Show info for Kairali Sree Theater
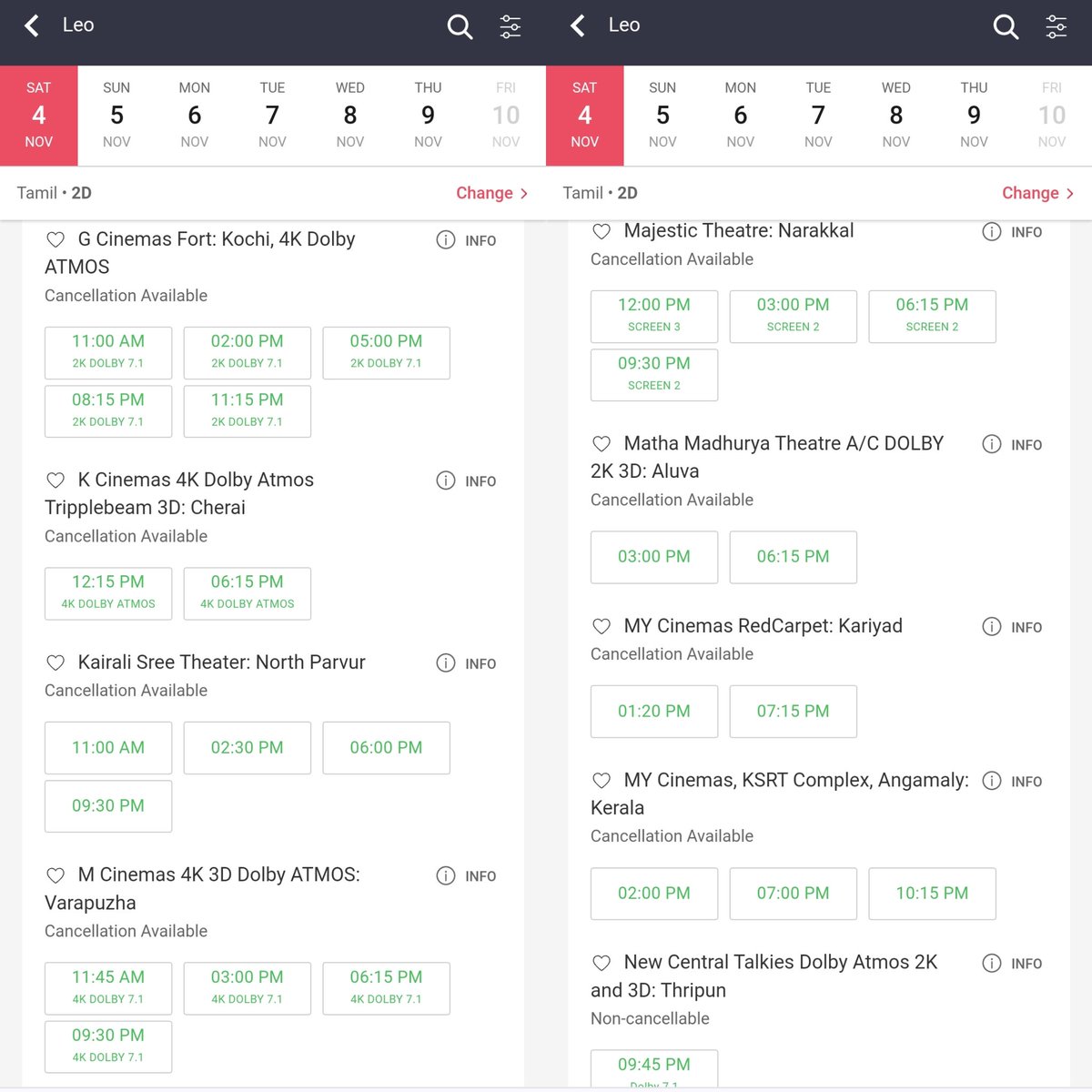Screen dimensions: 1092x1092 [x=466, y=663]
